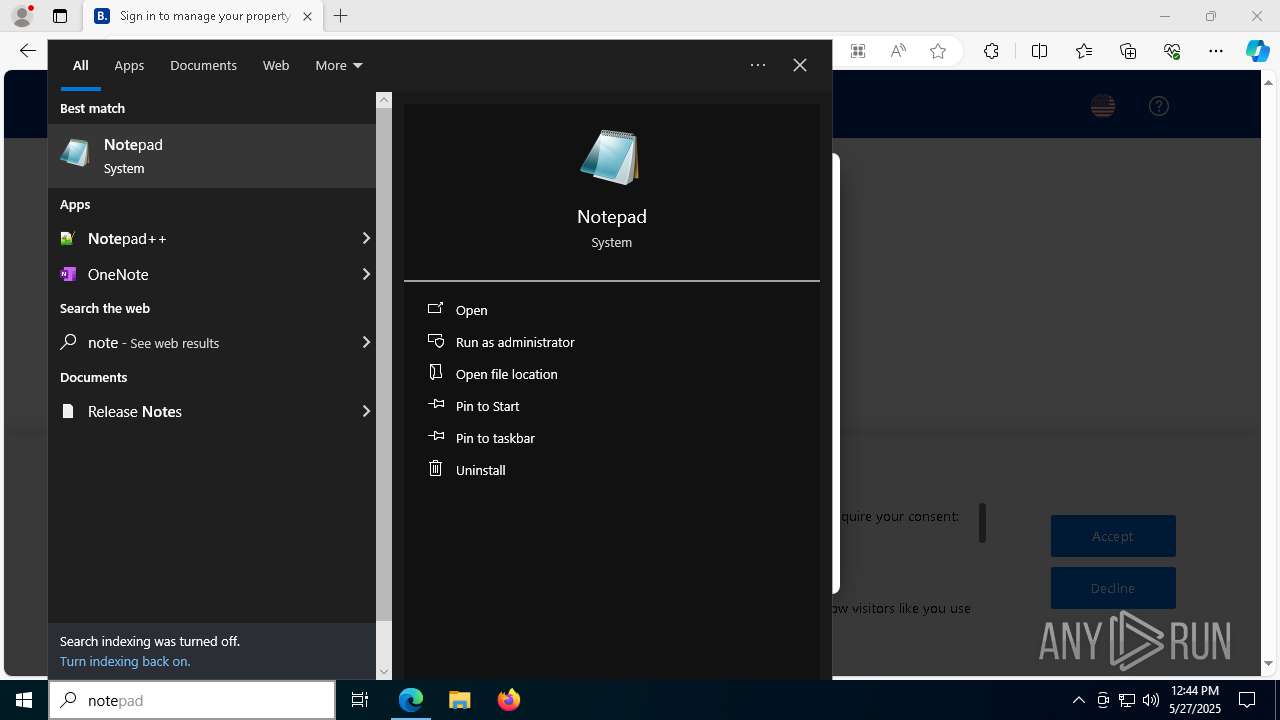Click the network tray icon
This screenshot has width=1280, height=720.
click(x=1127, y=700)
